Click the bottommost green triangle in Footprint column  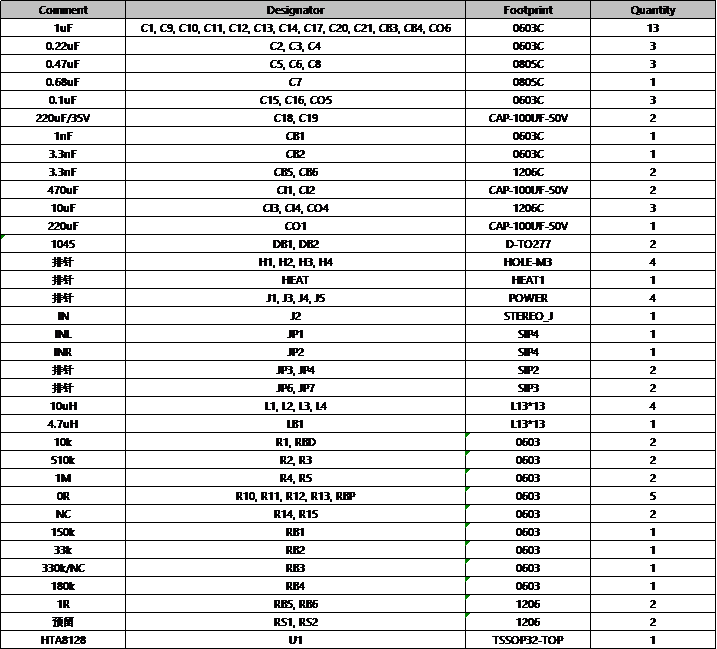click(467, 616)
